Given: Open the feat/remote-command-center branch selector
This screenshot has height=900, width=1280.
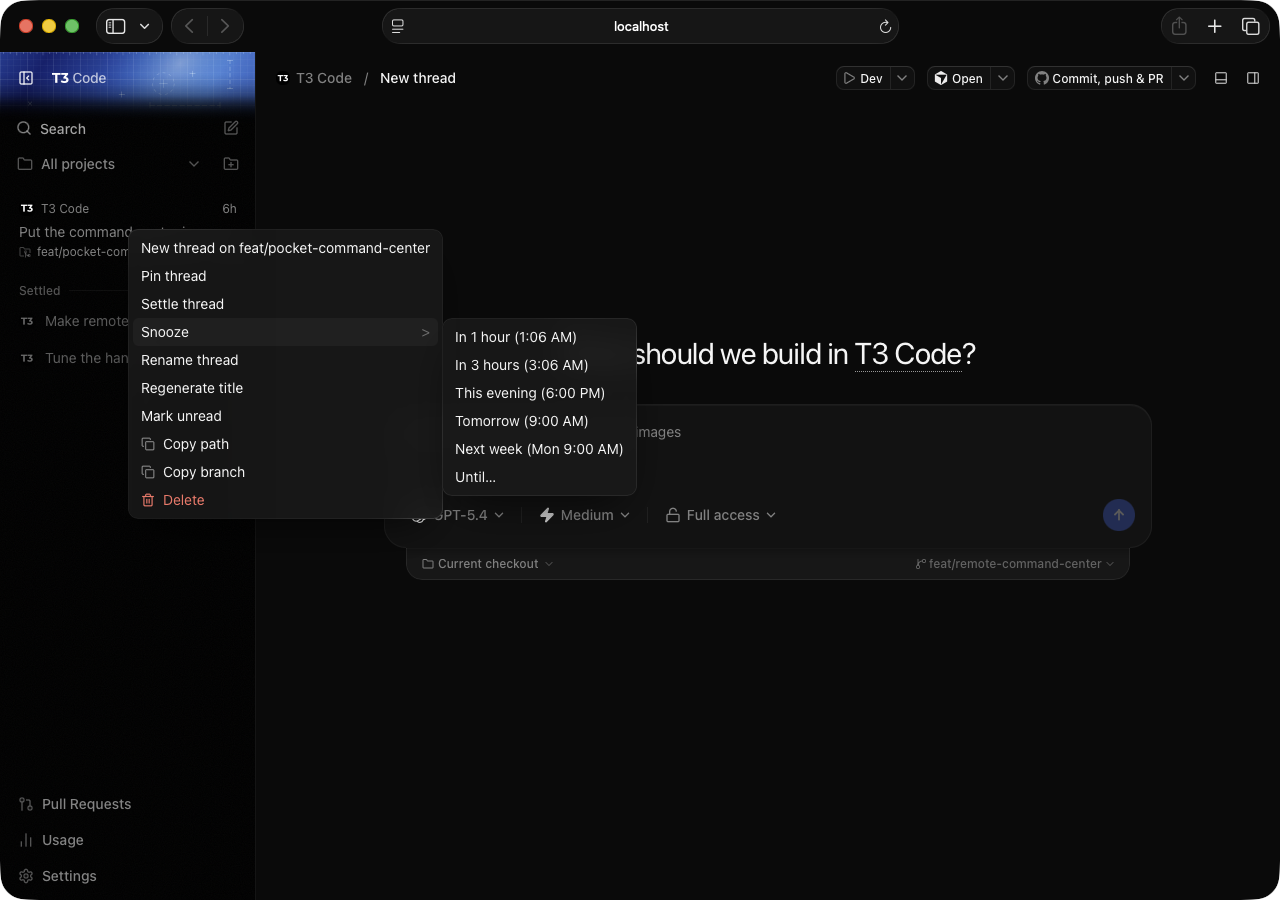Looking at the screenshot, I should point(1015,564).
